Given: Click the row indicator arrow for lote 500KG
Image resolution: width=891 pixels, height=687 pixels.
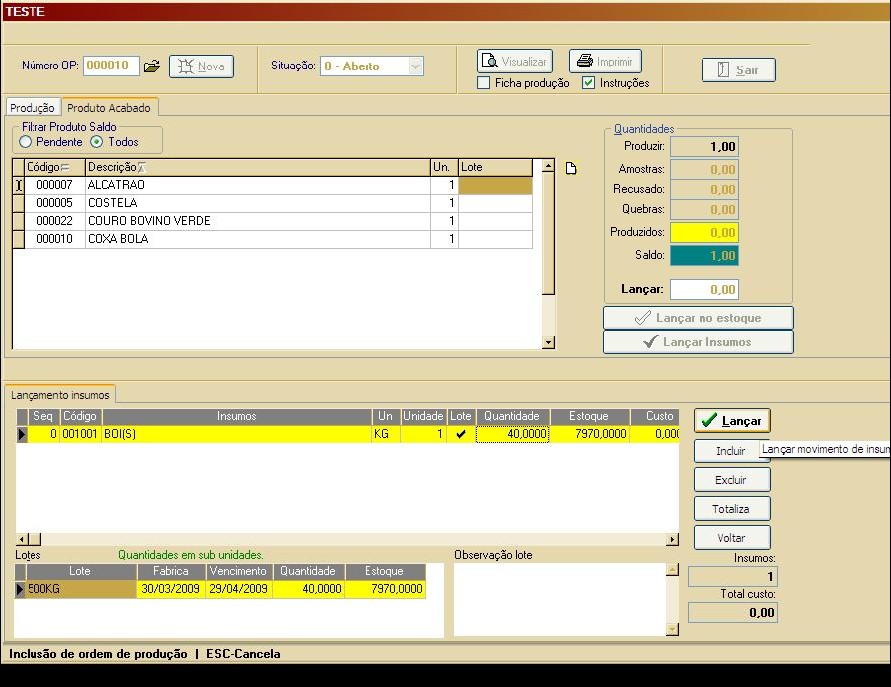Looking at the screenshot, I should [20, 589].
